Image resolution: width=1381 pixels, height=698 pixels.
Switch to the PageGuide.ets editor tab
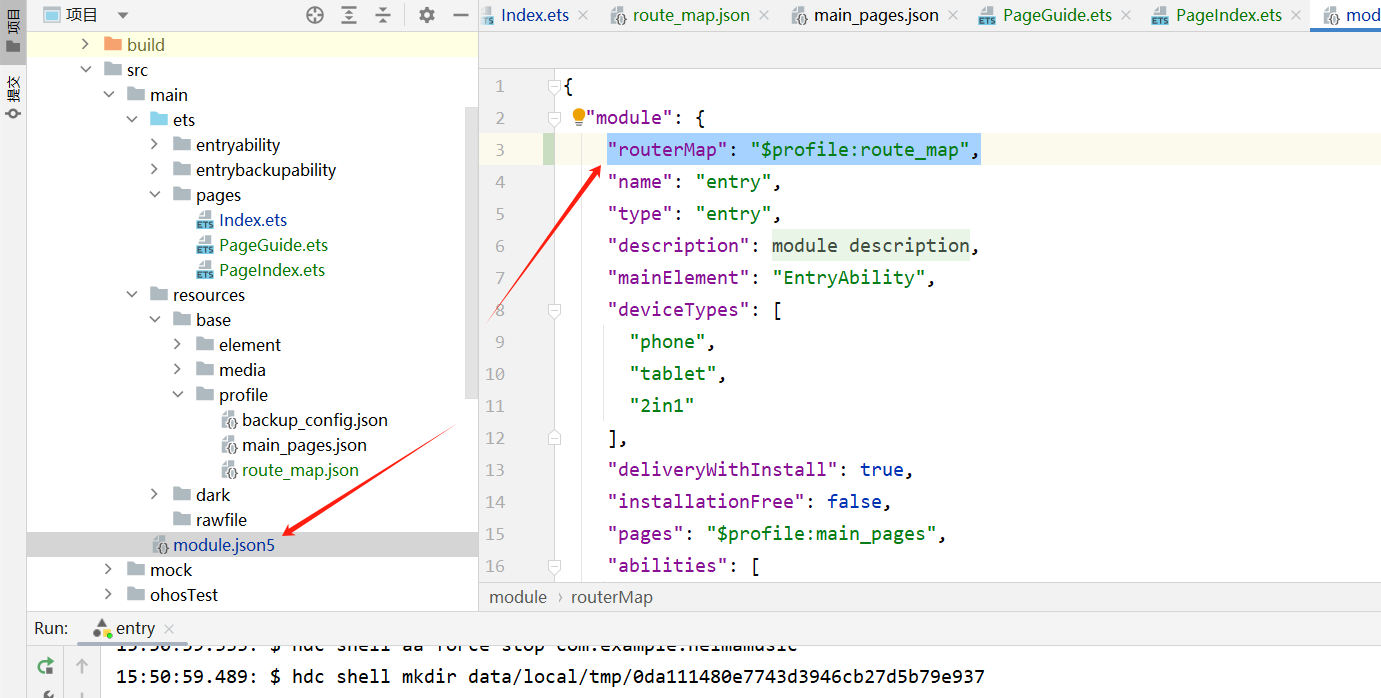pyautogui.click(x=1057, y=15)
